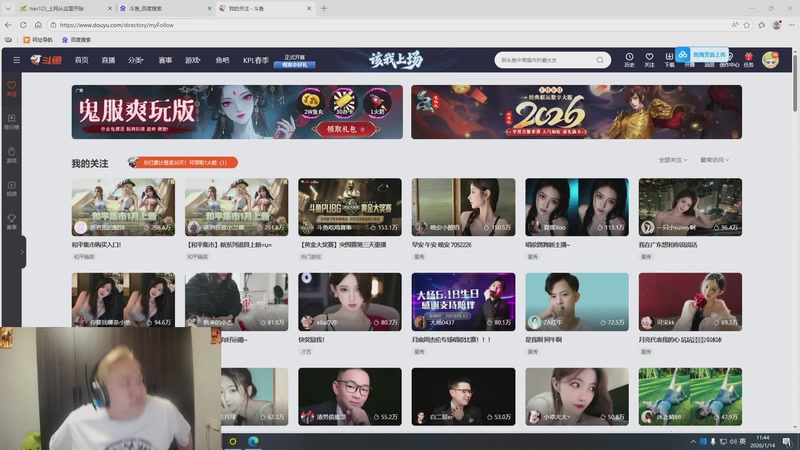Open stream thumbnail with 69.3万 views
800x450 pixels.
click(x=690, y=302)
